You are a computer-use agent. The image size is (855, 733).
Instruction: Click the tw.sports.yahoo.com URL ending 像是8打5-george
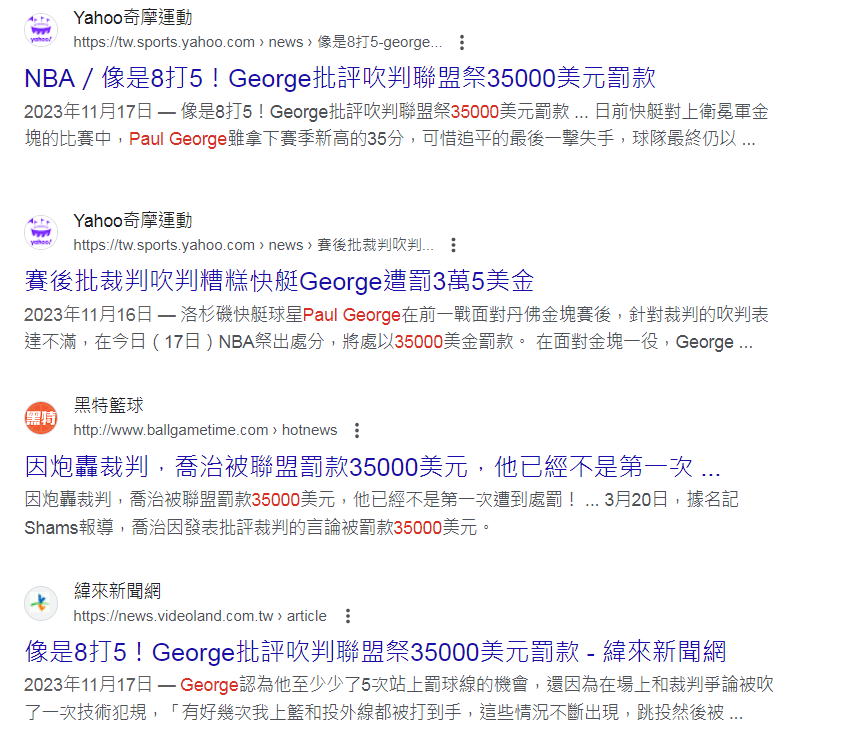(257, 43)
